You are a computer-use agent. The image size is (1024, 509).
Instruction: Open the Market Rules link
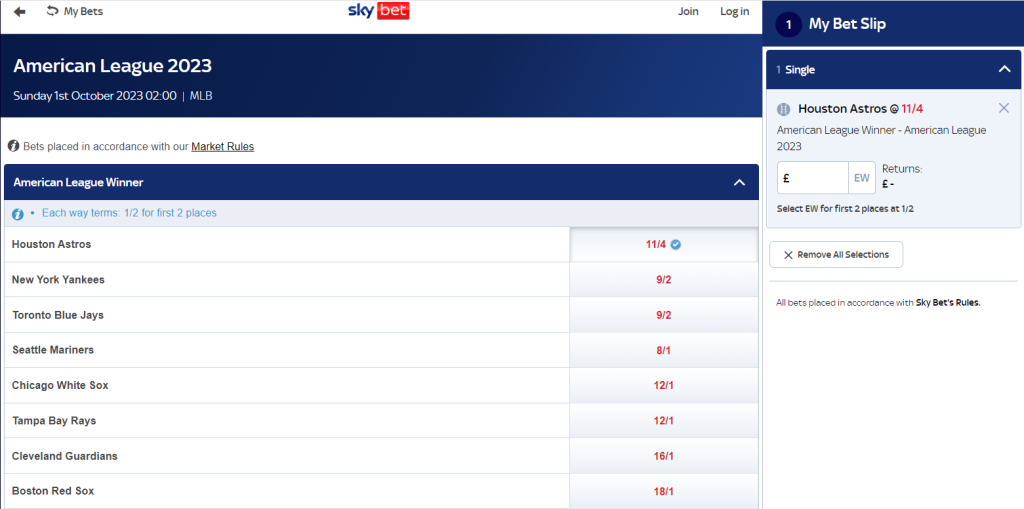click(223, 146)
